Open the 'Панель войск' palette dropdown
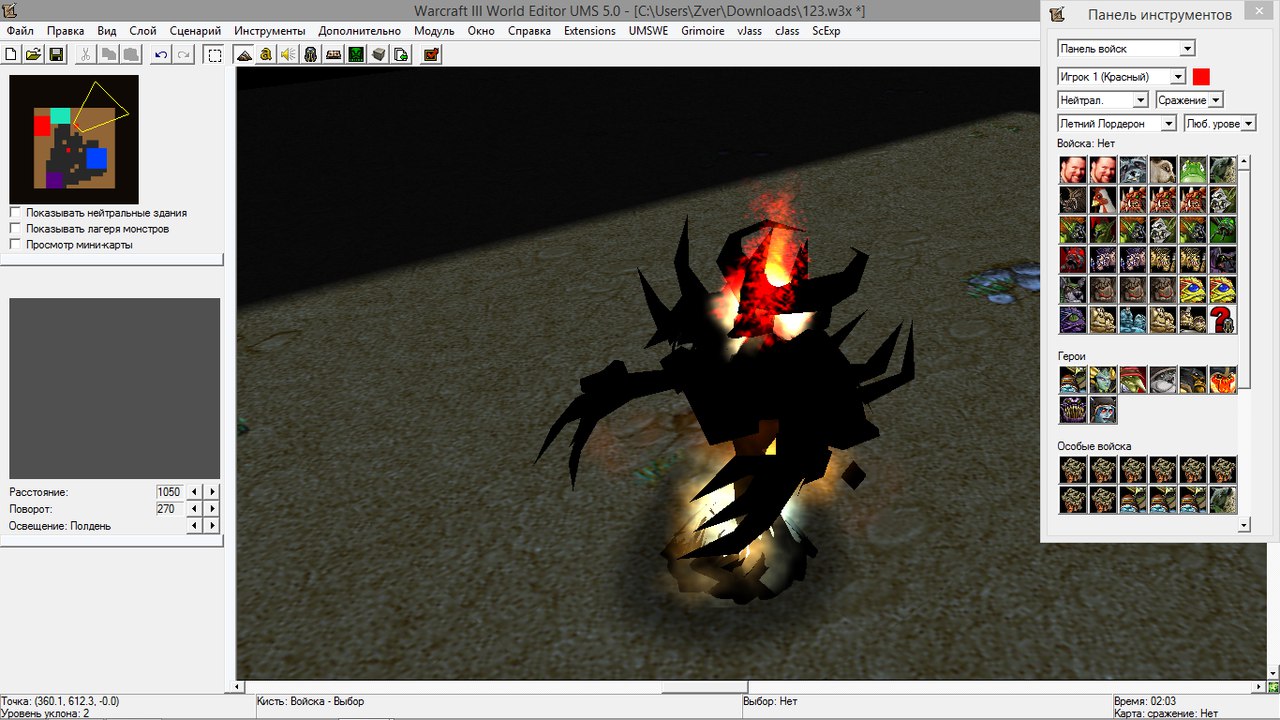Image resolution: width=1280 pixels, height=720 pixels. coord(1126,48)
